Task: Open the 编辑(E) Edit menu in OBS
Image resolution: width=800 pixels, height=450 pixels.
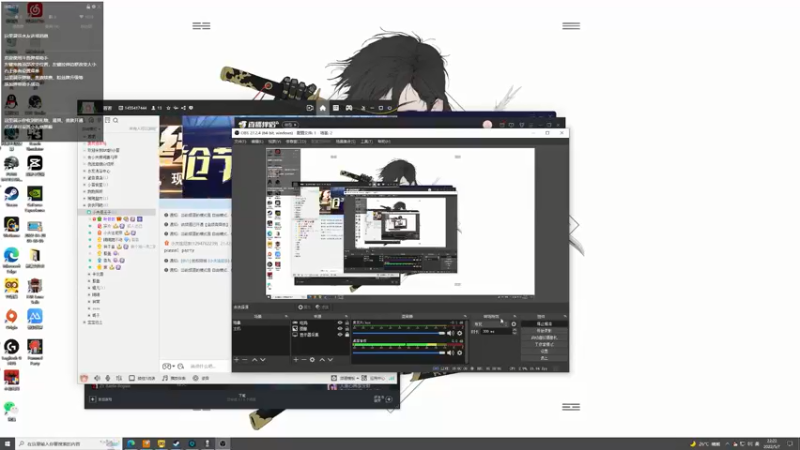Action: [257, 142]
